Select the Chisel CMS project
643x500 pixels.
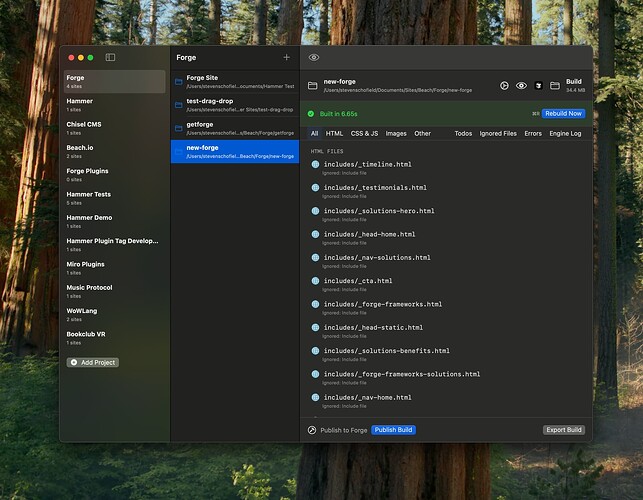(x=114, y=128)
